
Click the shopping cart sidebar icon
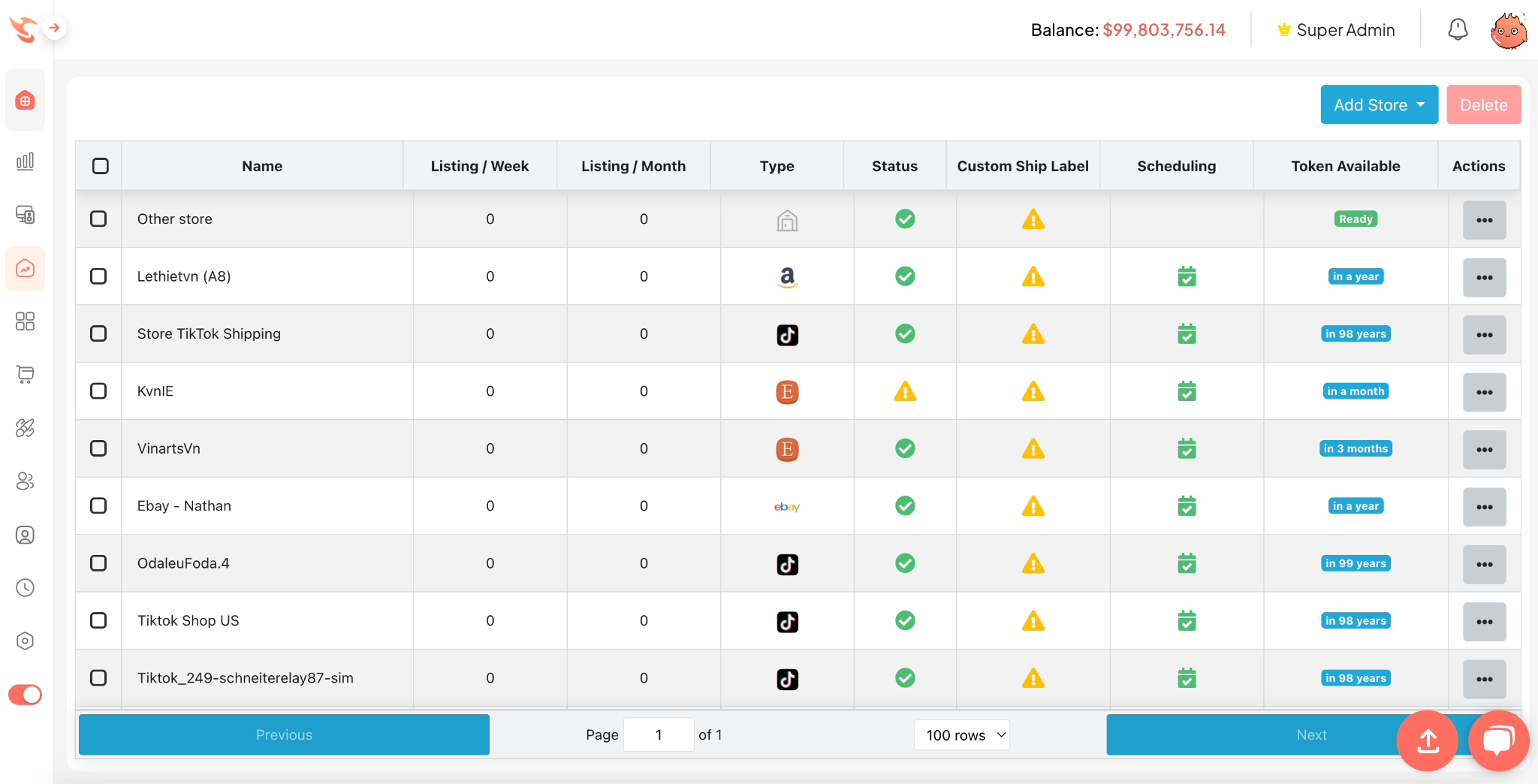click(x=25, y=374)
